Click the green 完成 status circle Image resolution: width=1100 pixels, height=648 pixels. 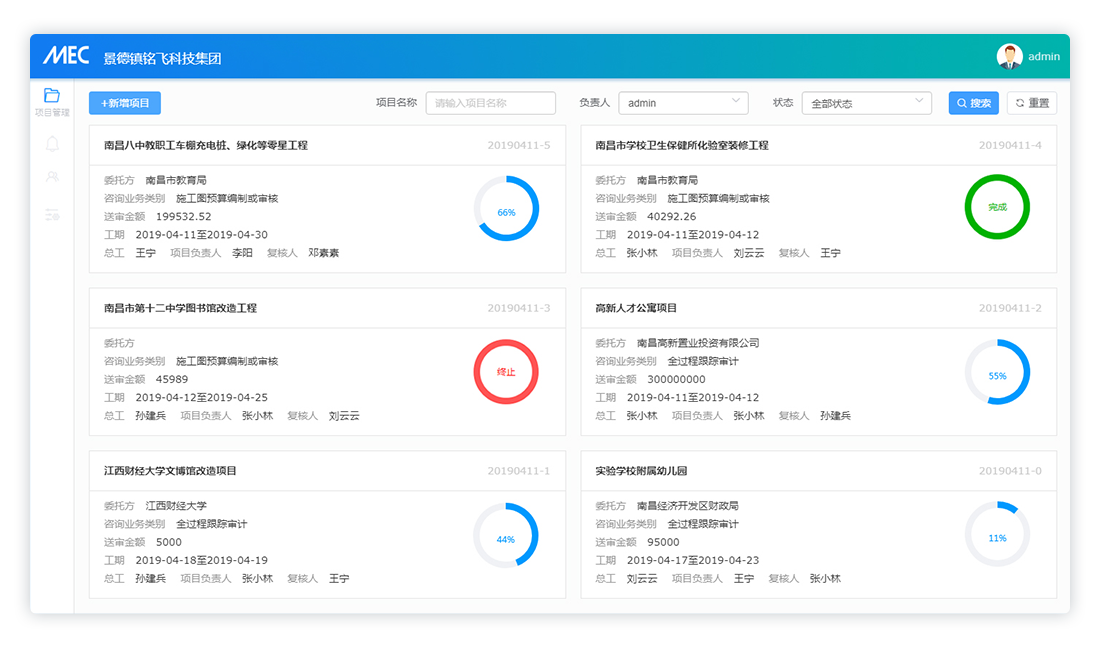(997, 207)
